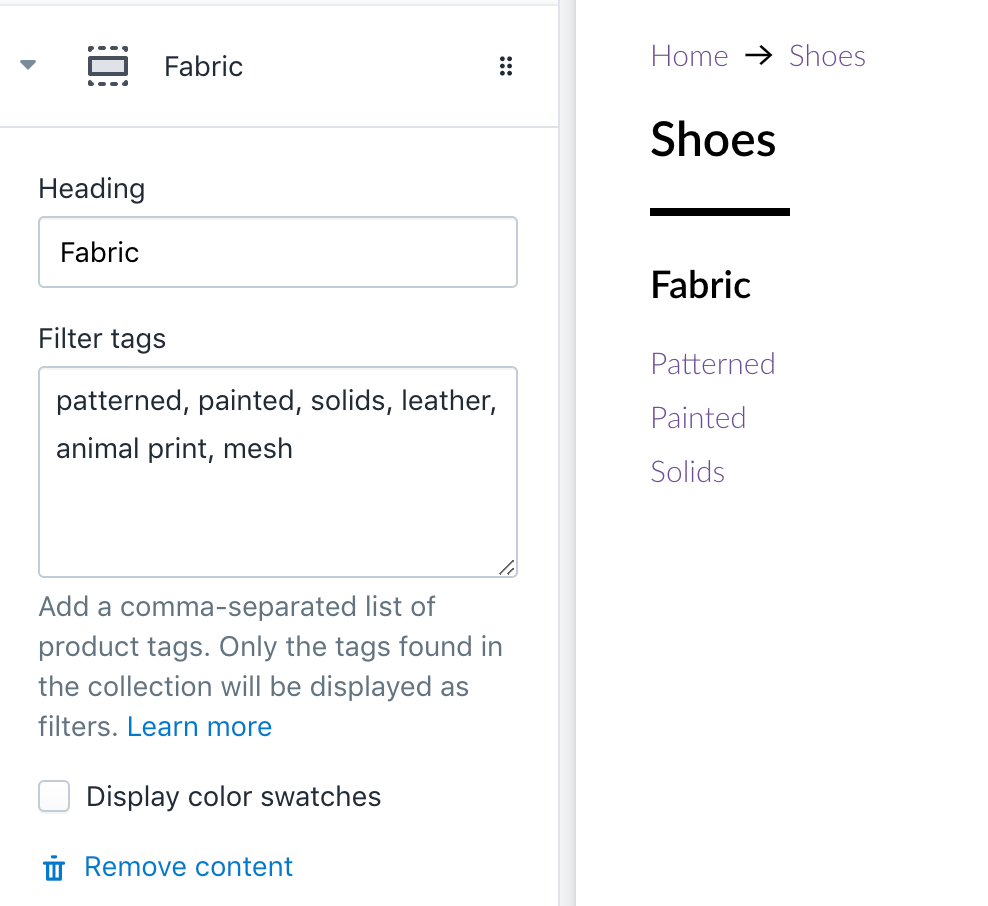Open the Learn more link
Viewport: 988px width, 906px height.
point(199,726)
